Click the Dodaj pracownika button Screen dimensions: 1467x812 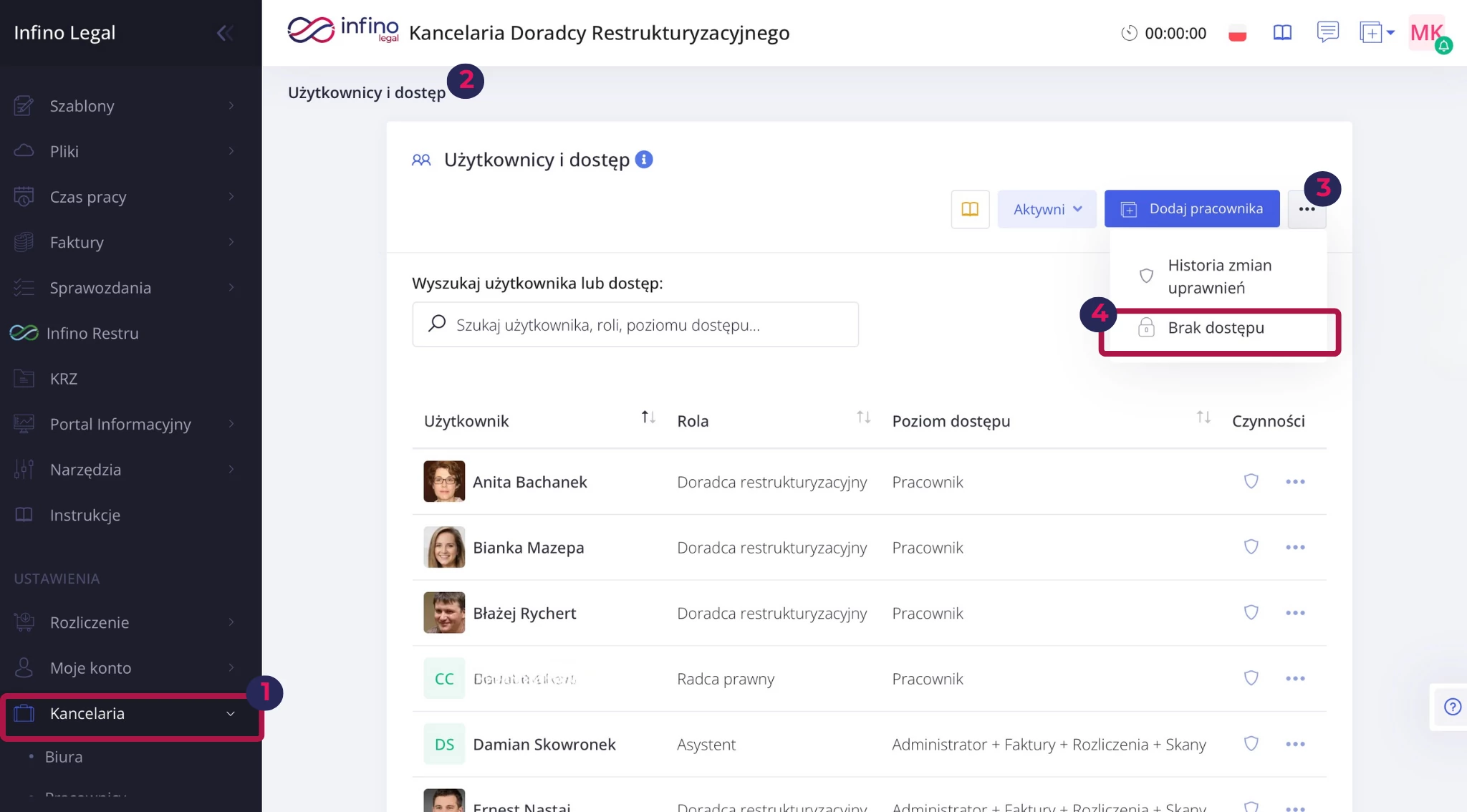click(x=1191, y=209)
